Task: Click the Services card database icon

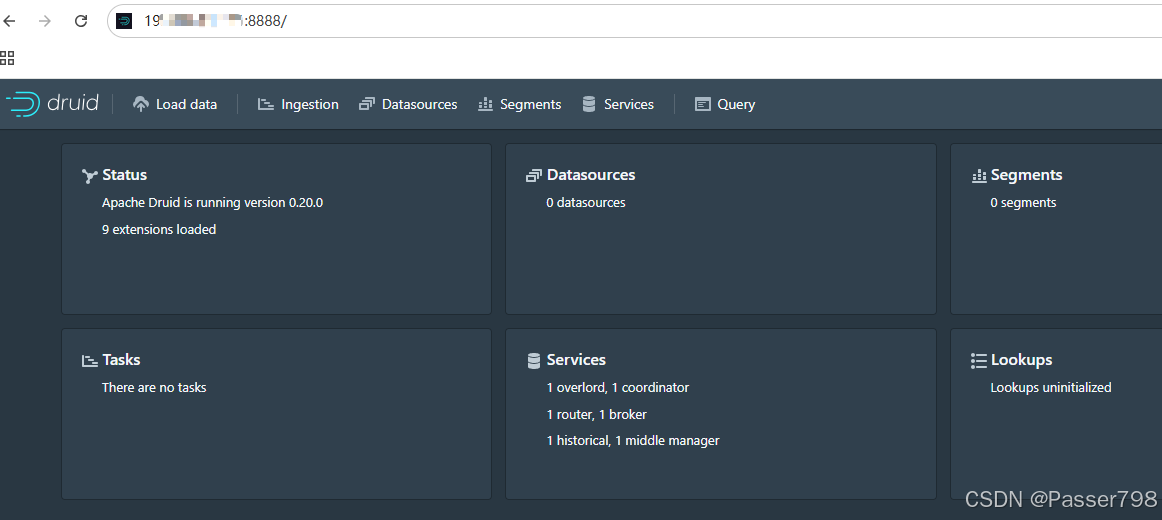Action: pyautogui.click(x=534, y=361)
